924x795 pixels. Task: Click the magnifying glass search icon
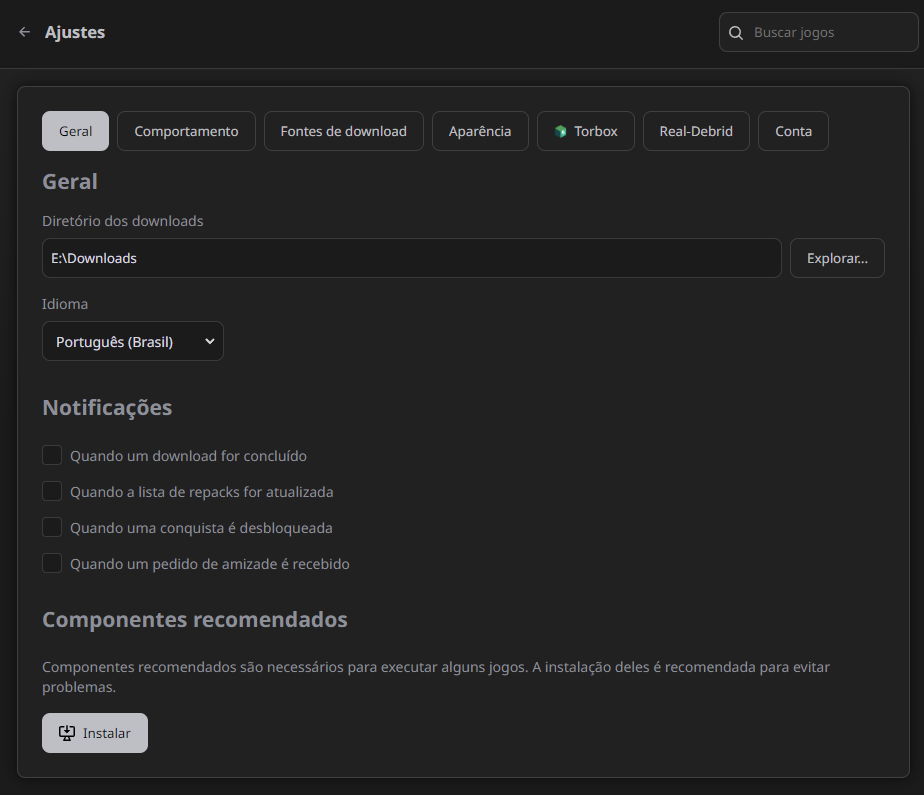click(x=736, y=33)
